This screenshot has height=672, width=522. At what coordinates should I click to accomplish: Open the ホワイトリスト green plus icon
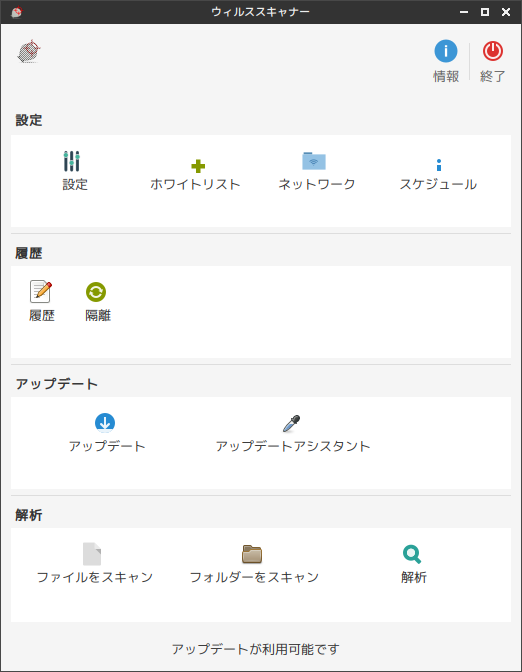(198, 166)
